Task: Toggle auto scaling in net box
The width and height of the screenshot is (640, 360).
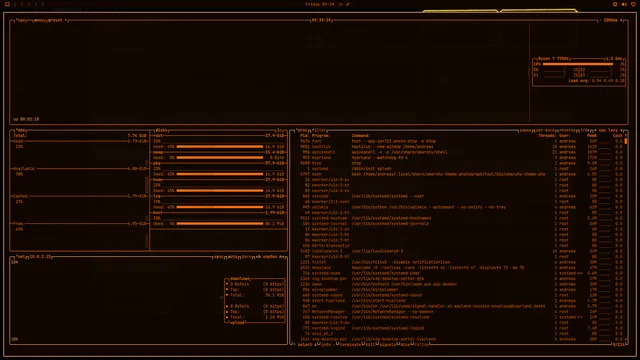Action: tap(233, 257)
